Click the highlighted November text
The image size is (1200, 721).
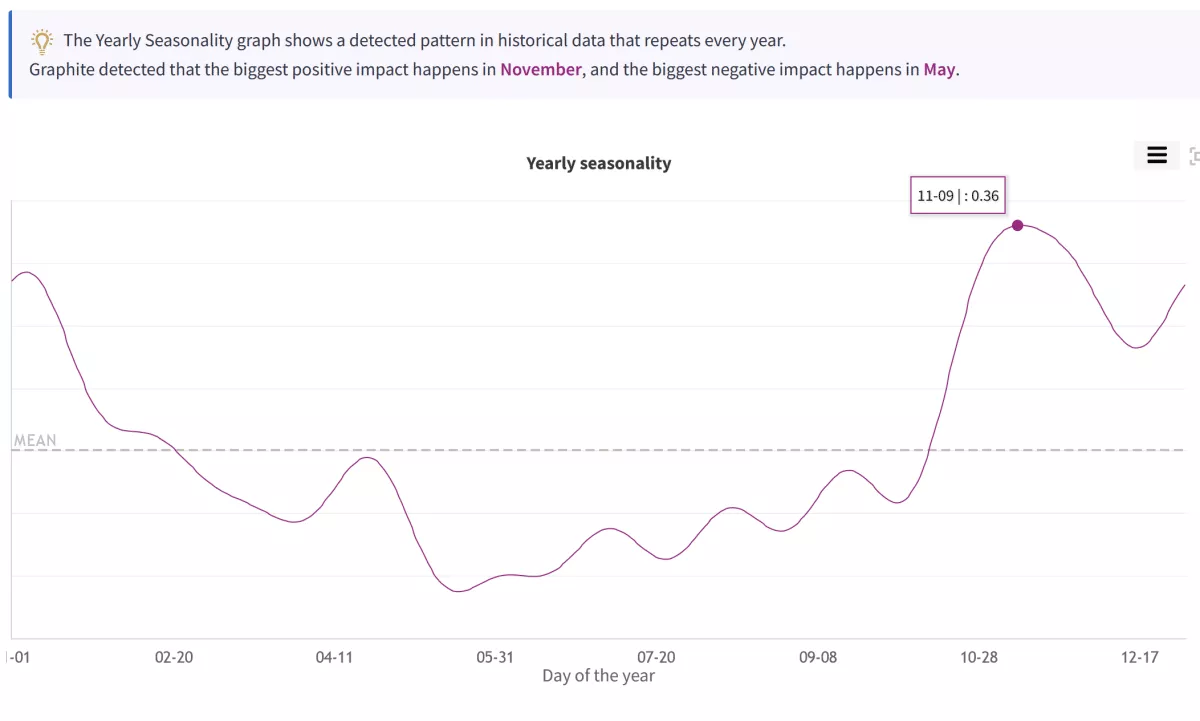[540, 70]
